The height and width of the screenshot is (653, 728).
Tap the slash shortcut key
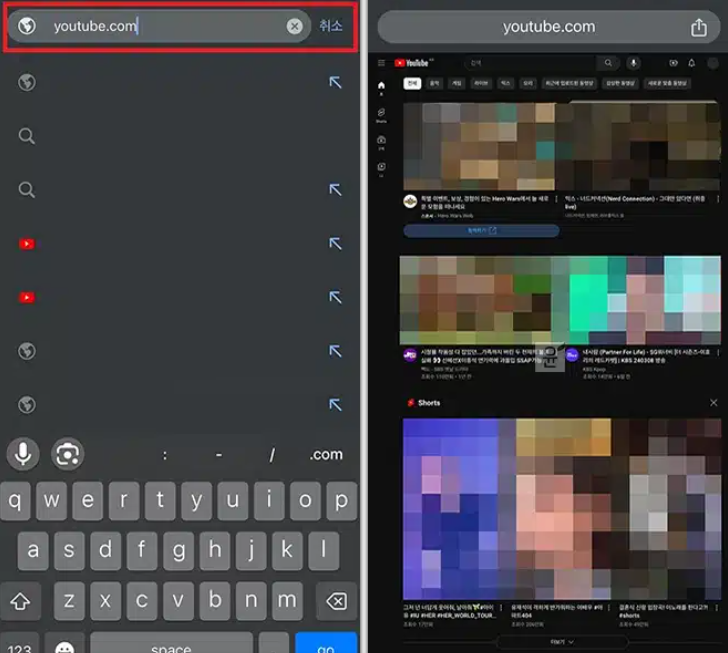tap(272, 455)
